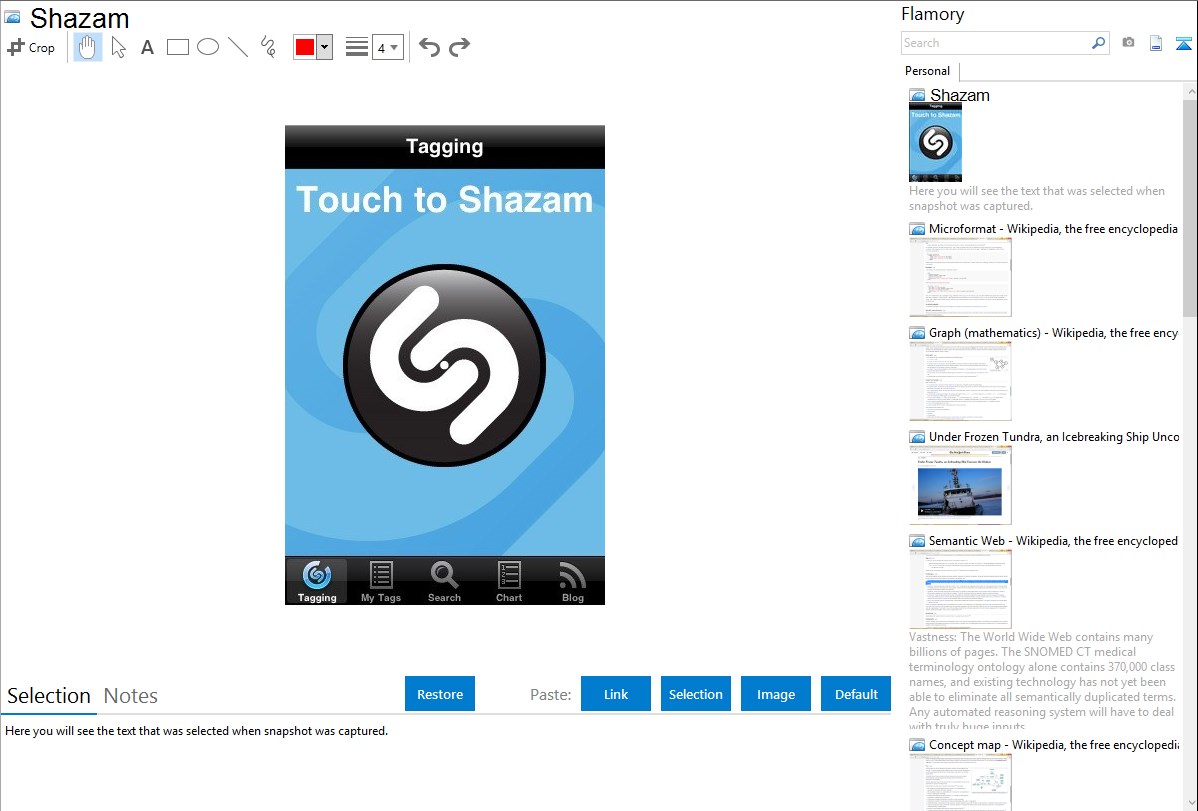The height and width of the screenshot is (811, 1198).
Task: Click the snapshot icon beside Semantic Web entry
Action: coord(917,540)
